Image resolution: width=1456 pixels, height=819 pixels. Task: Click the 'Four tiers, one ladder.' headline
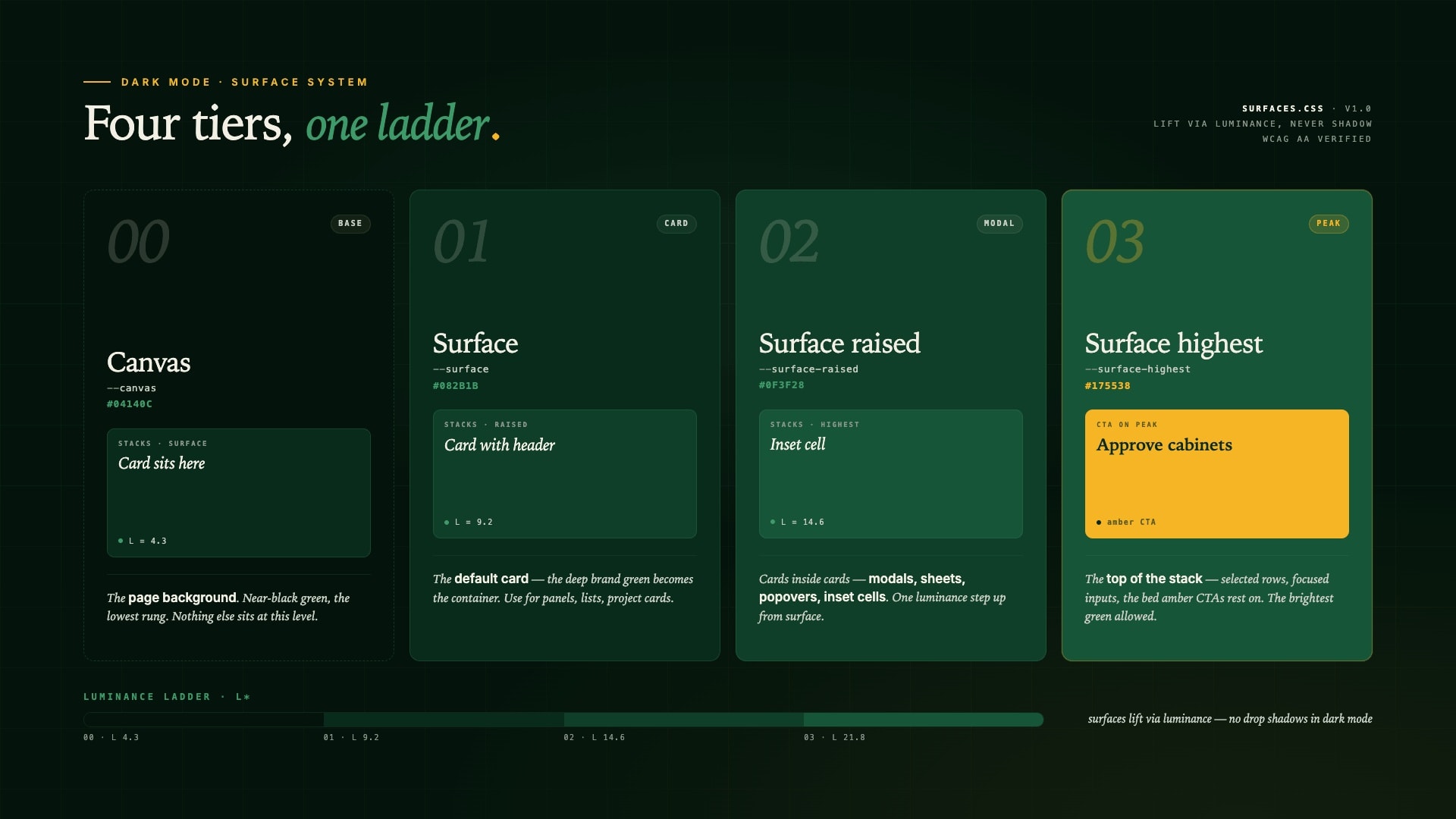point(292,124)
